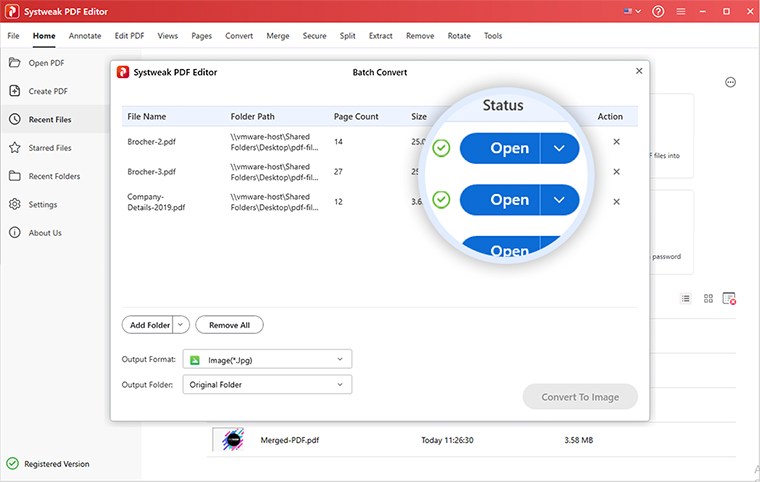
Task: Open the Extract tab
Action: (380, 36)
